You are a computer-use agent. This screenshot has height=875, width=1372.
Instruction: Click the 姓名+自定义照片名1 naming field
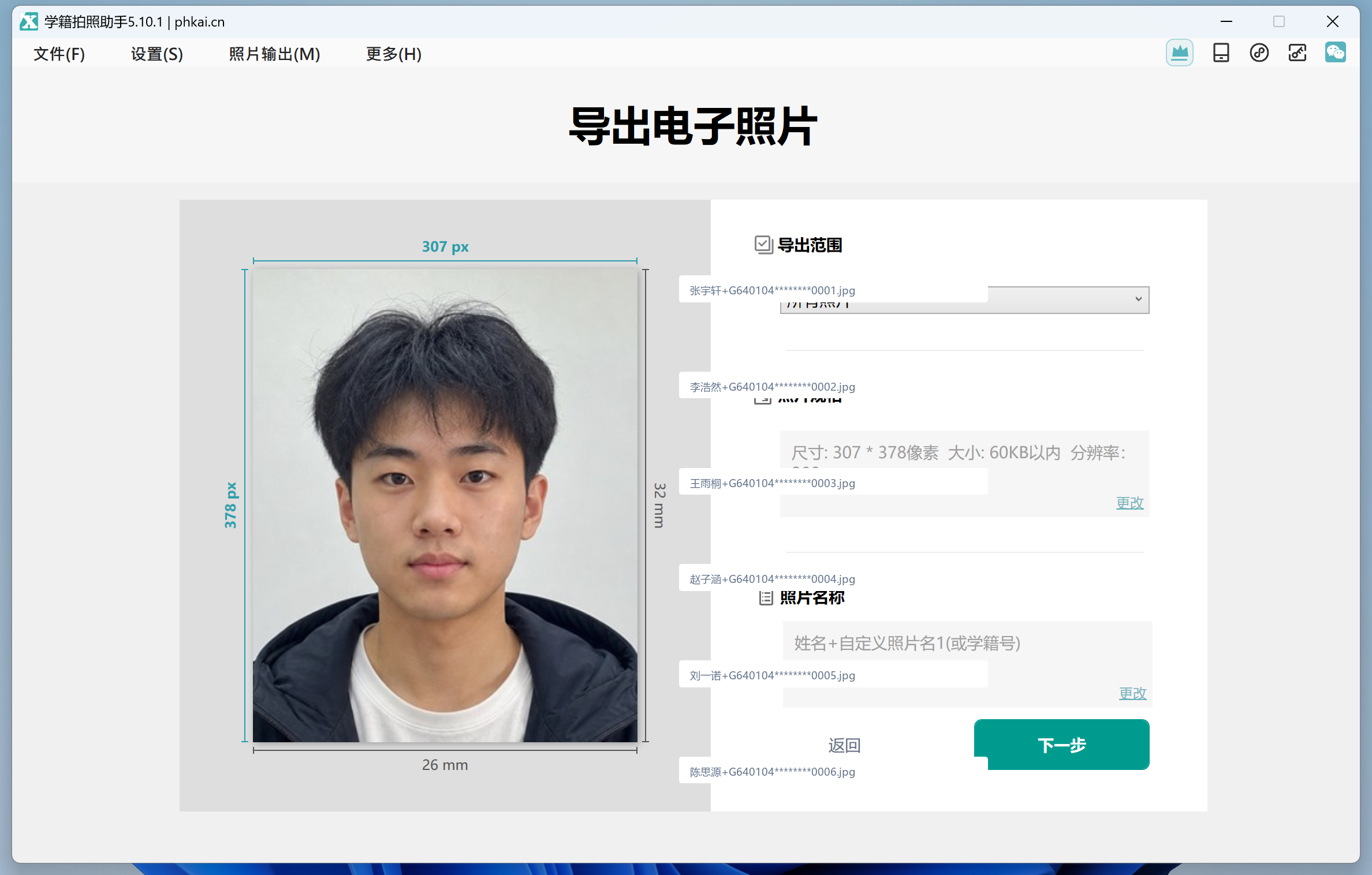tap(967, 664)
